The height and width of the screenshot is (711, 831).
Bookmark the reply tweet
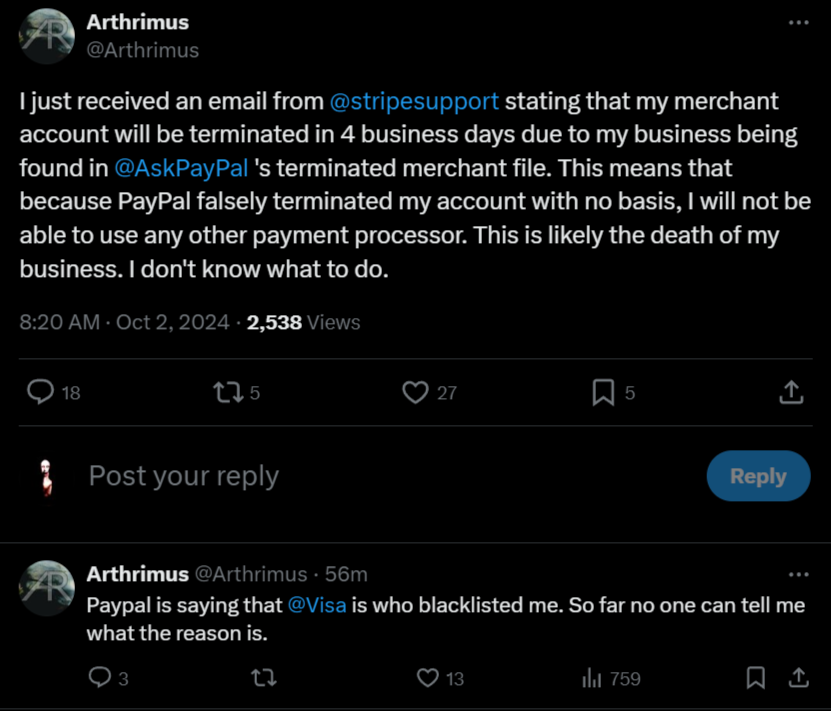pos(756,679)
